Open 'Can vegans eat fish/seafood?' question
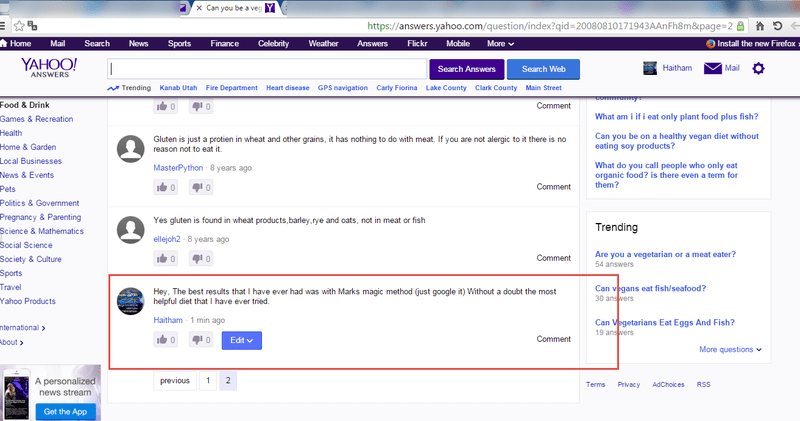Viewport: 800px width, 421px height. click(651, 288)
